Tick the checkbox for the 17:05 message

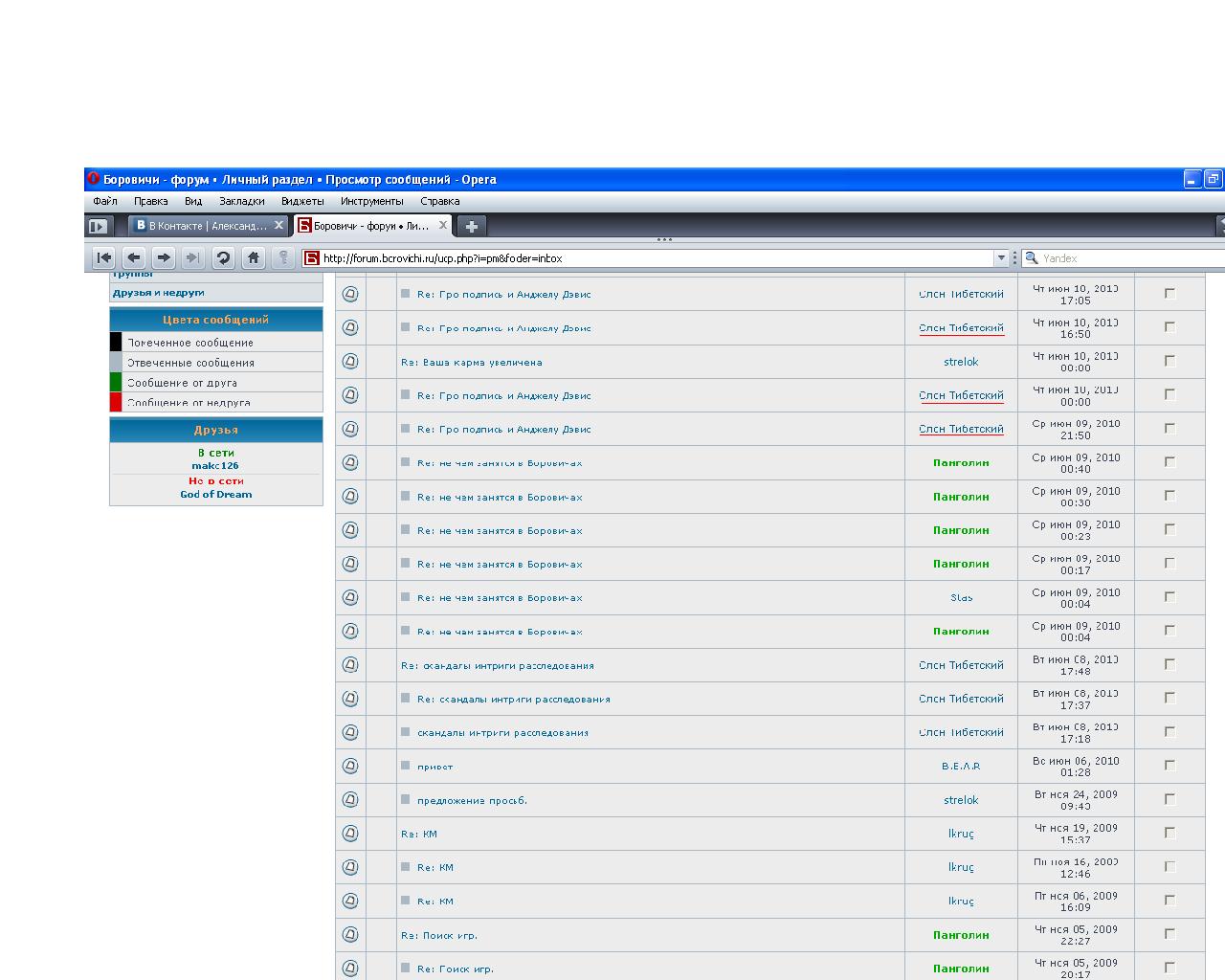(x=1169, y=294)
